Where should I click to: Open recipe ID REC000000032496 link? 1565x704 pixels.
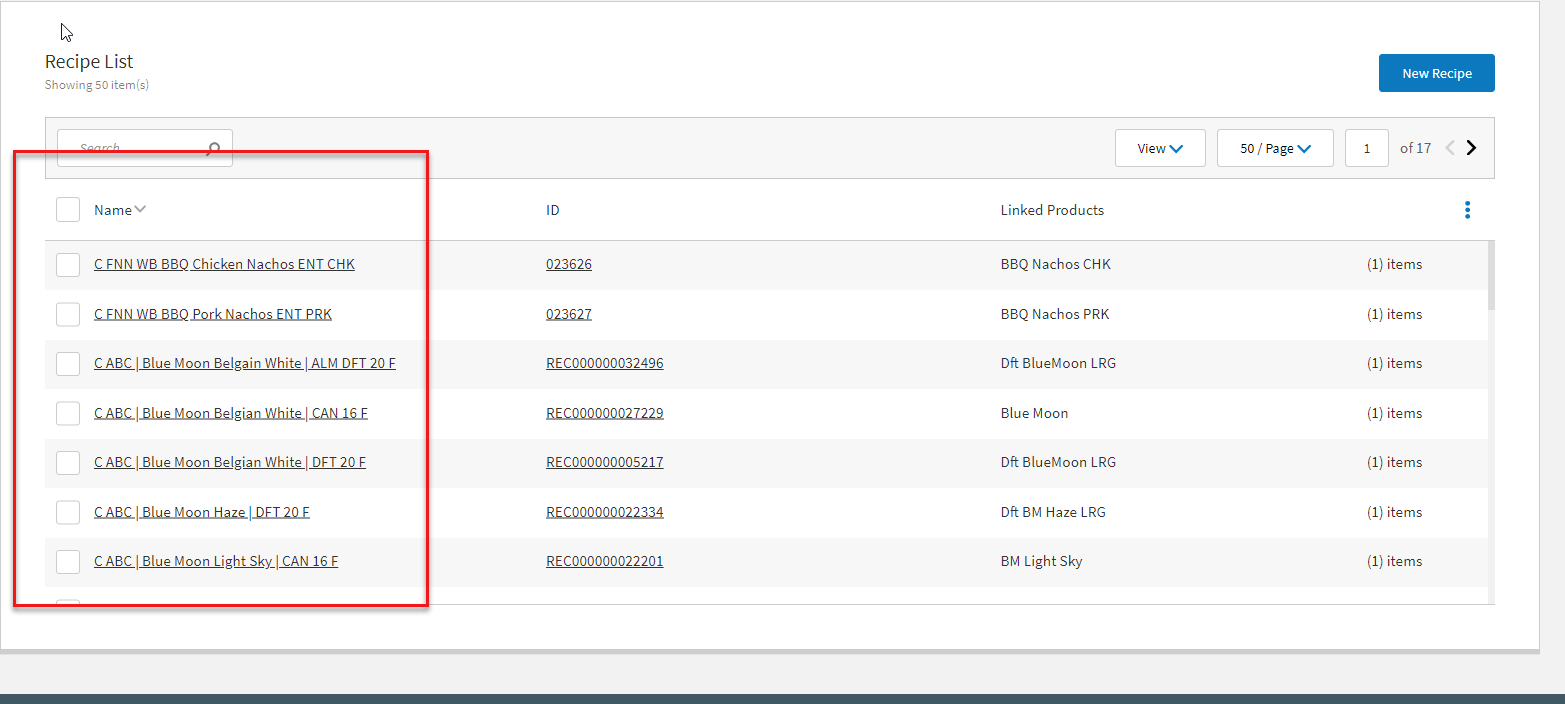604,363
